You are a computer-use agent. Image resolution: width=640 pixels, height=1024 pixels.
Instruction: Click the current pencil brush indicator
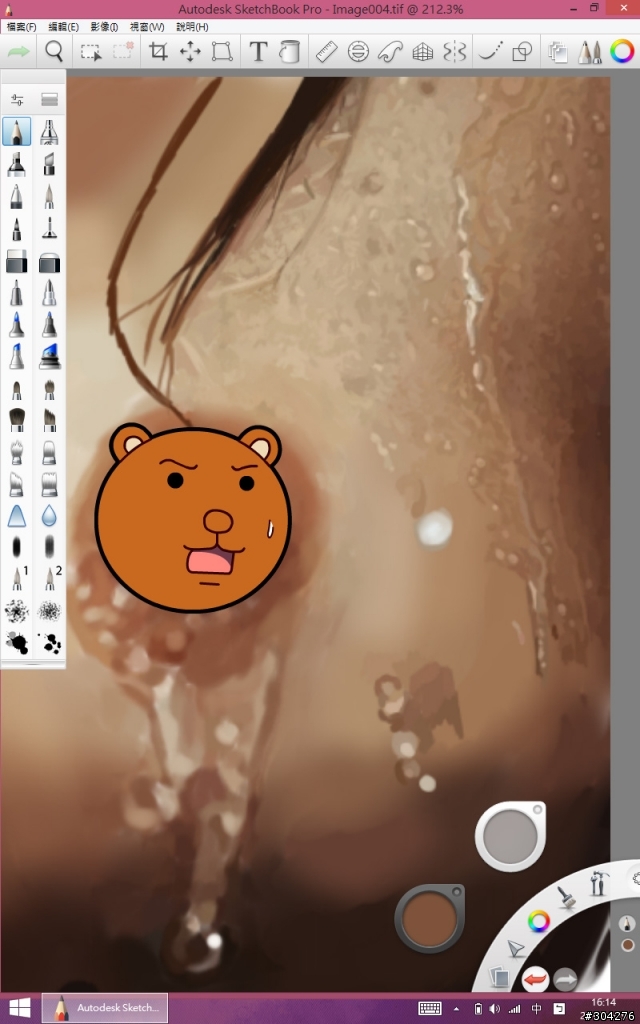(x=627, y=923)
